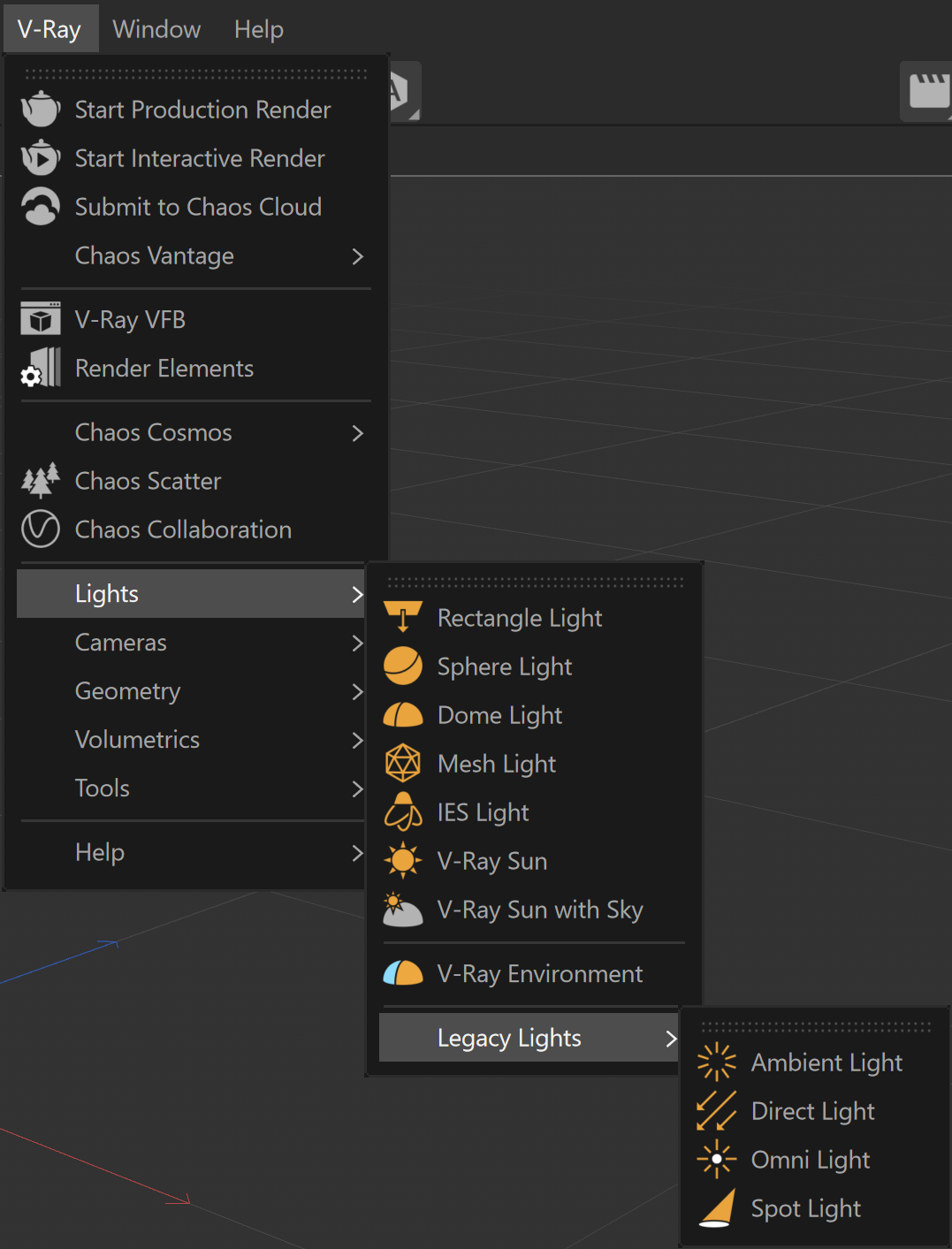
Task: Open the Help menu in menu bar
Action: tap(259, 29)
